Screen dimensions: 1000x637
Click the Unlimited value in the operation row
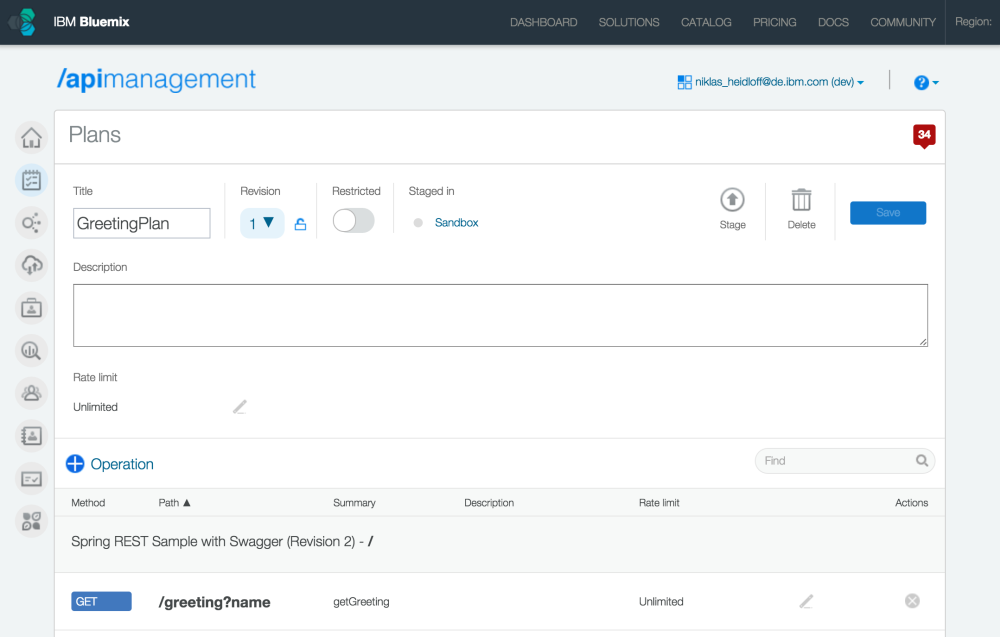(x=661, y=601)
